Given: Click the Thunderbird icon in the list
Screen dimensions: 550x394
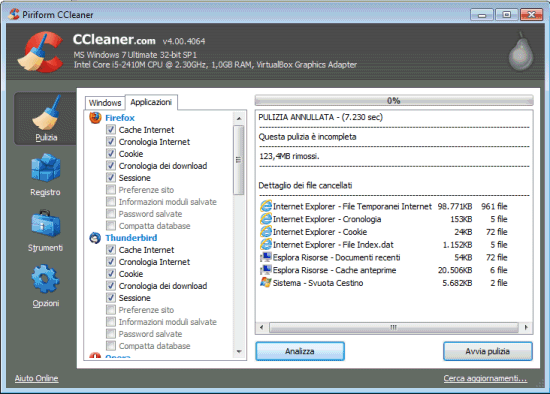Looking at the screenshot, I should pyautogui.click(x=95, y=238).
